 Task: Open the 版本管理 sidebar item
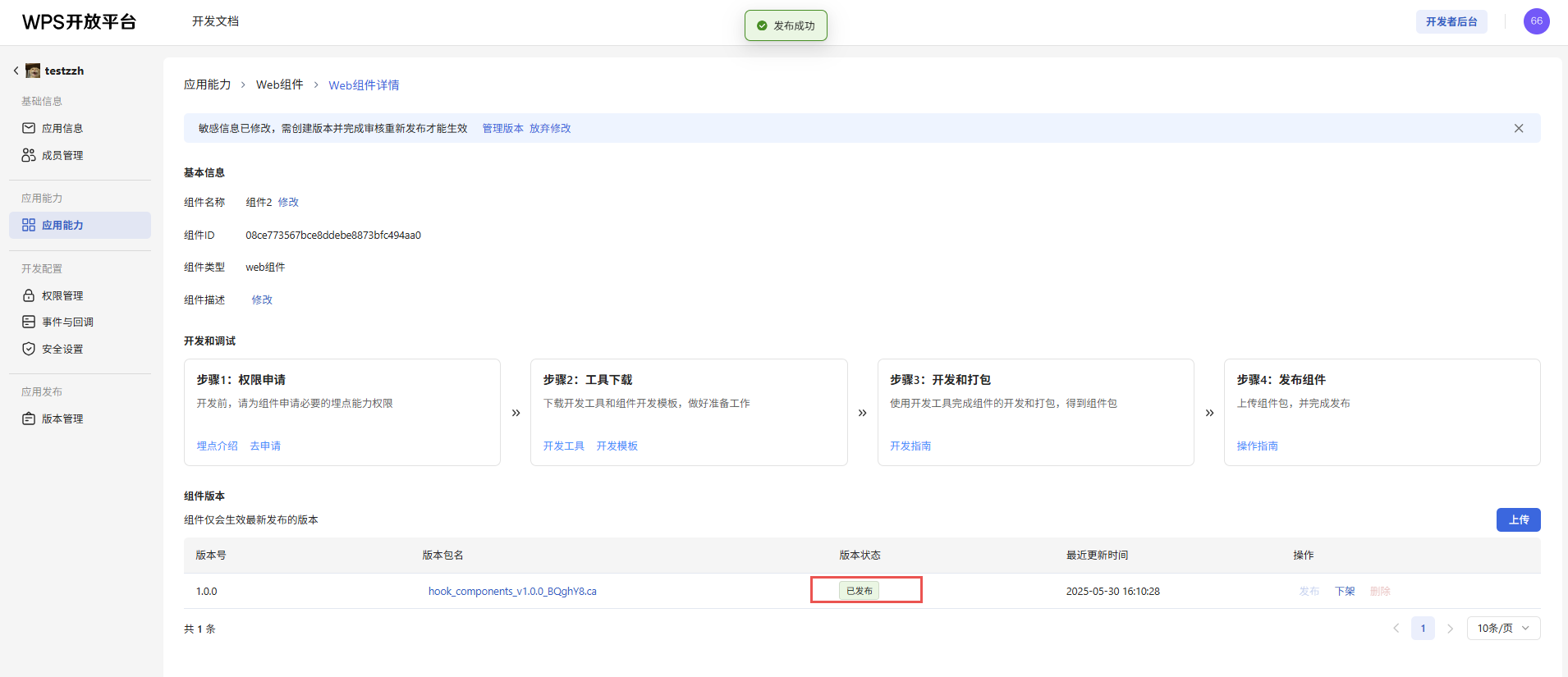pyautogui.click(x=80, y=419)
